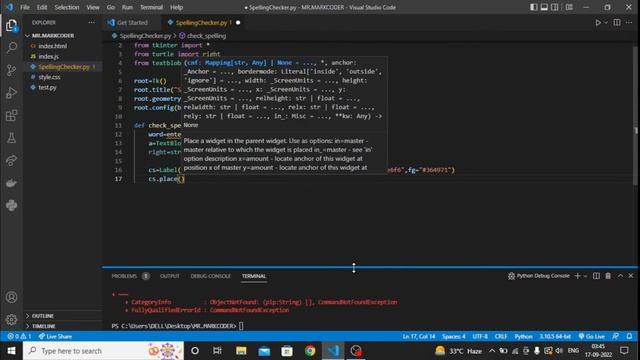Click the Windows taskbar search box

[103, 351]
